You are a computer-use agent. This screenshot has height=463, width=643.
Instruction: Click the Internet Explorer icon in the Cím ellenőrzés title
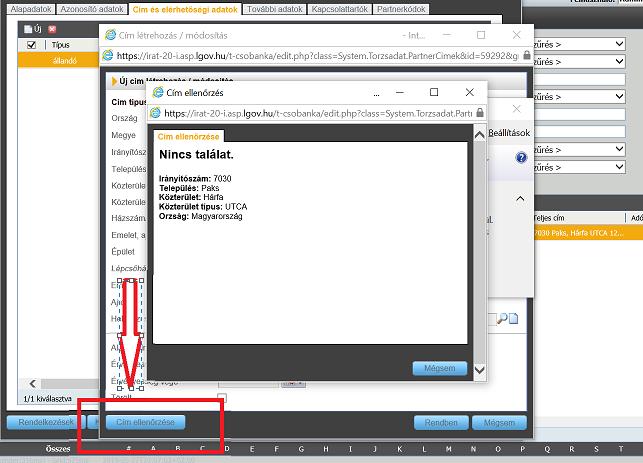pos(158,92)
